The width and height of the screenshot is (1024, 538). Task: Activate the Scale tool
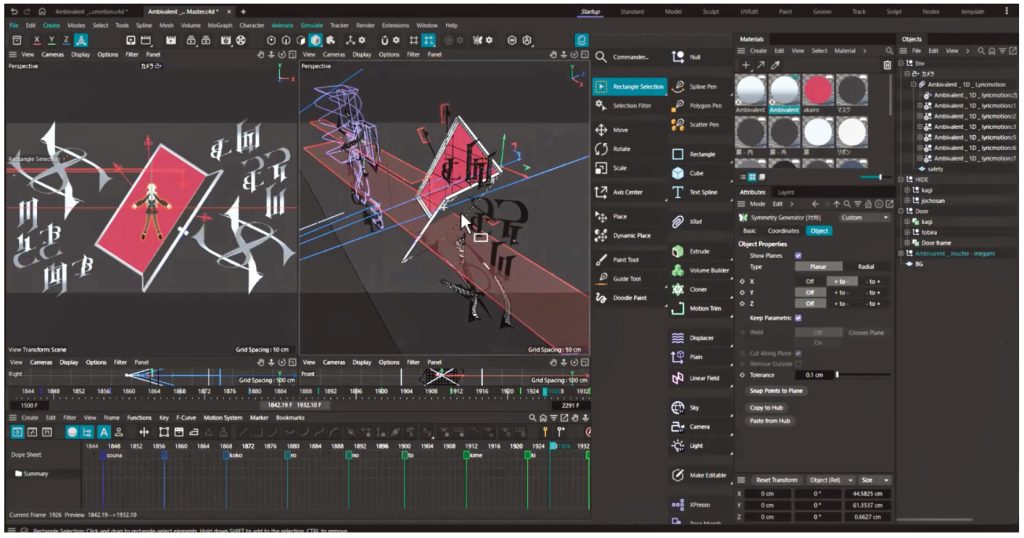click(x=620, y=168)
